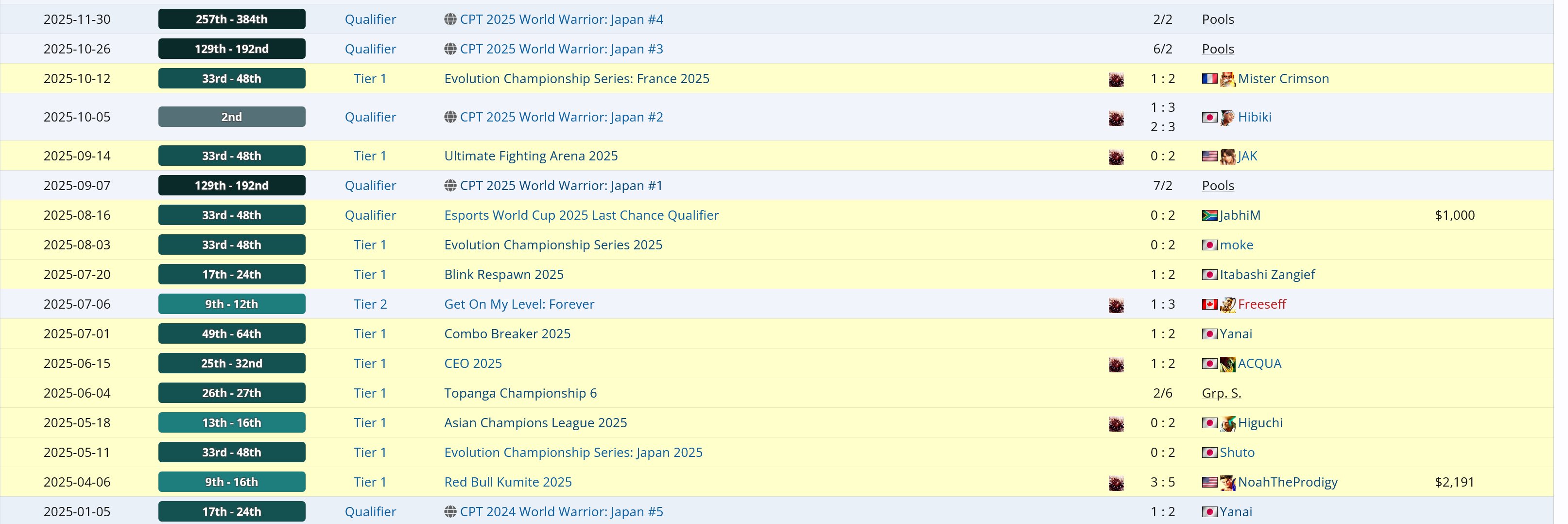
Task: Click the 26th - 27th placement badge
Action: click(x=232, y=393)
